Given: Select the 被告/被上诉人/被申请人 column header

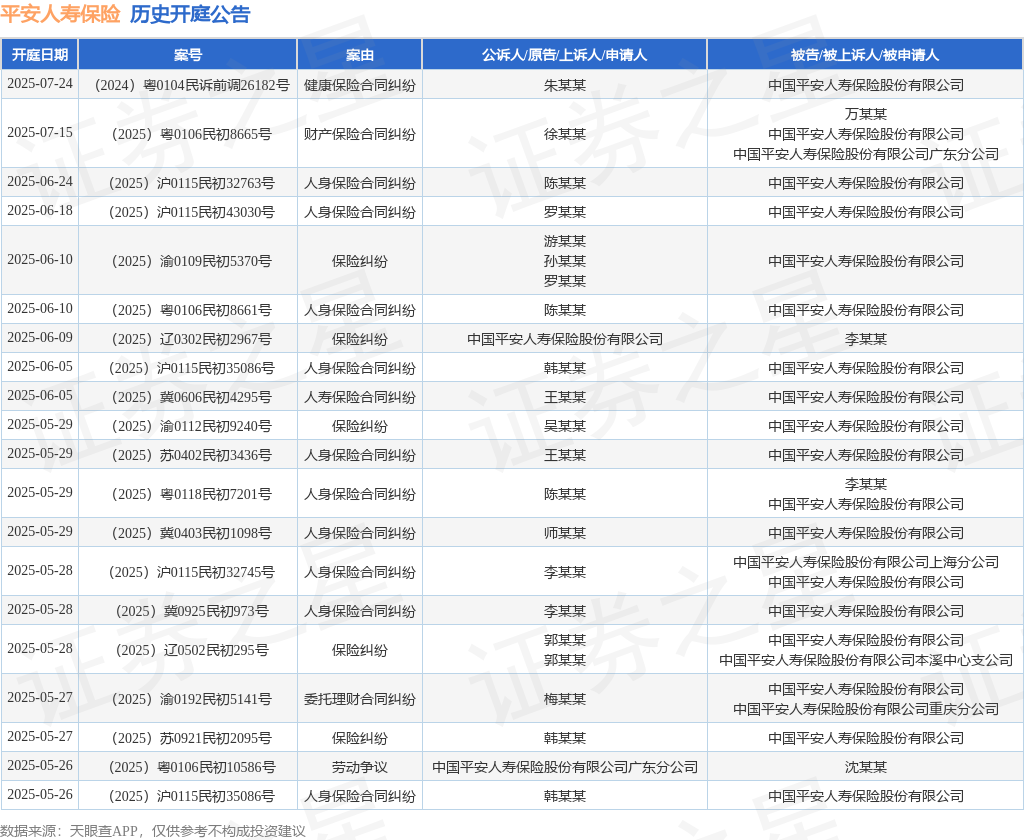Looking at the screenshot, I should click(865, 55).
